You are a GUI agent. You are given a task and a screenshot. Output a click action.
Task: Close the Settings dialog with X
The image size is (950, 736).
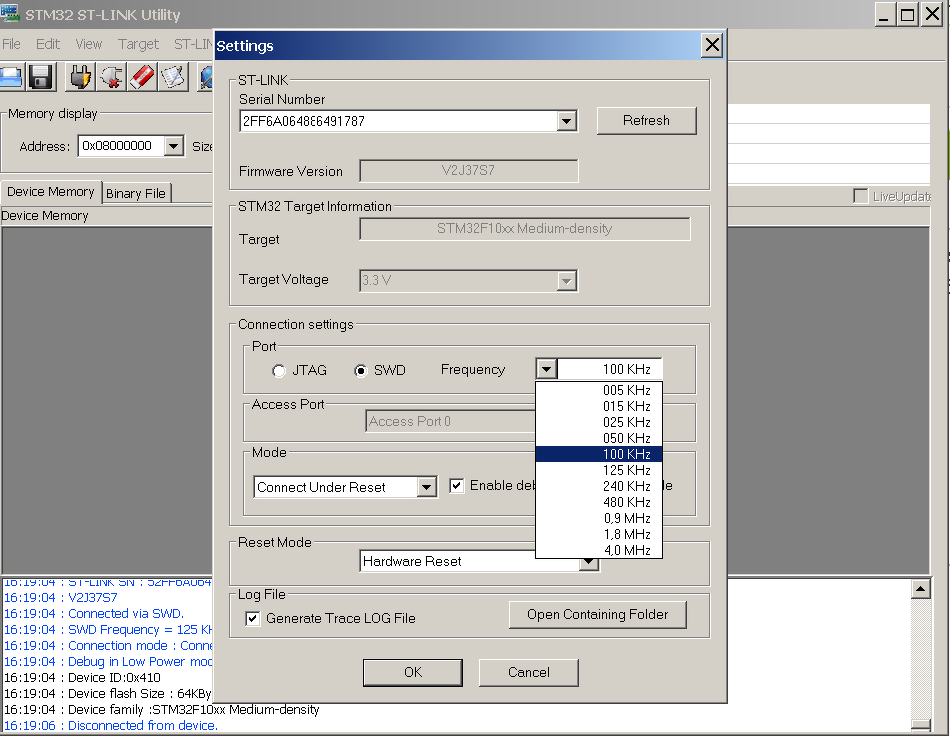[712, 45]
